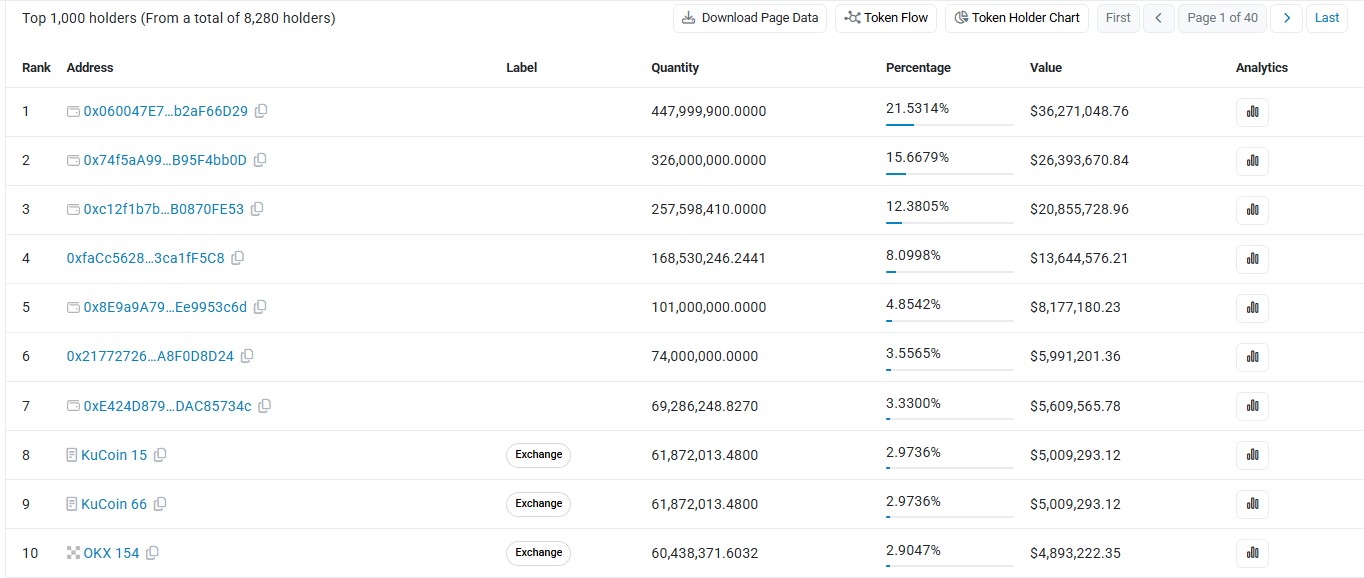Click the OKX 154 identicon
This screenshot has height=578, width=1364.
click(x=73, y=553)
